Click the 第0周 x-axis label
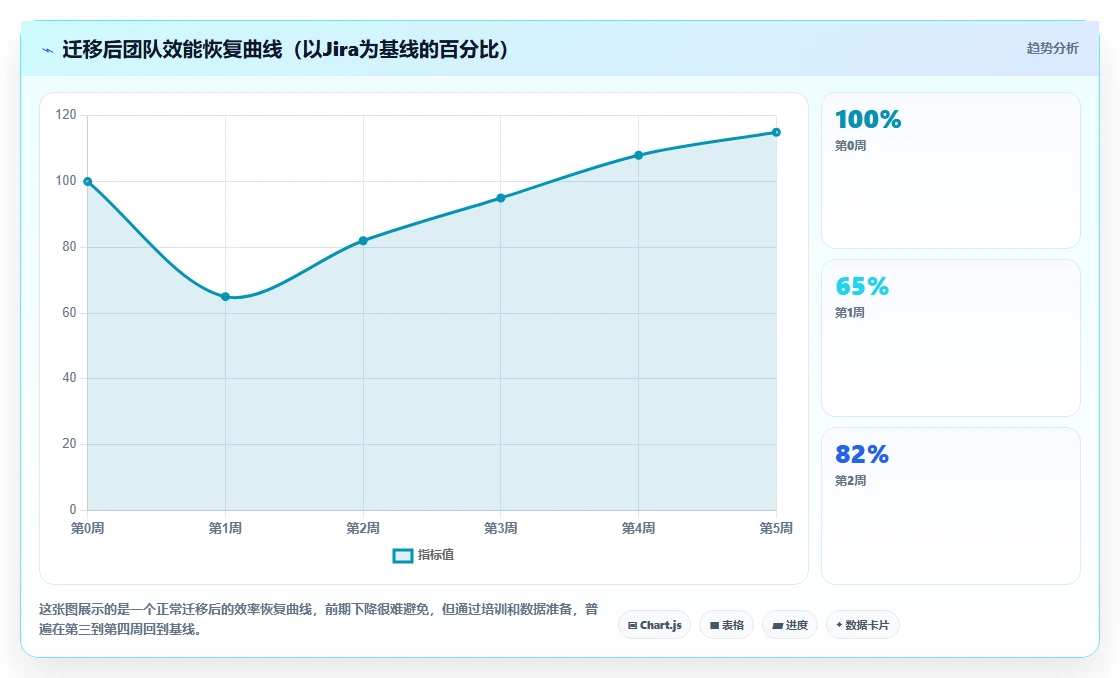This screenshot has width=1120, height=678. 87,528
